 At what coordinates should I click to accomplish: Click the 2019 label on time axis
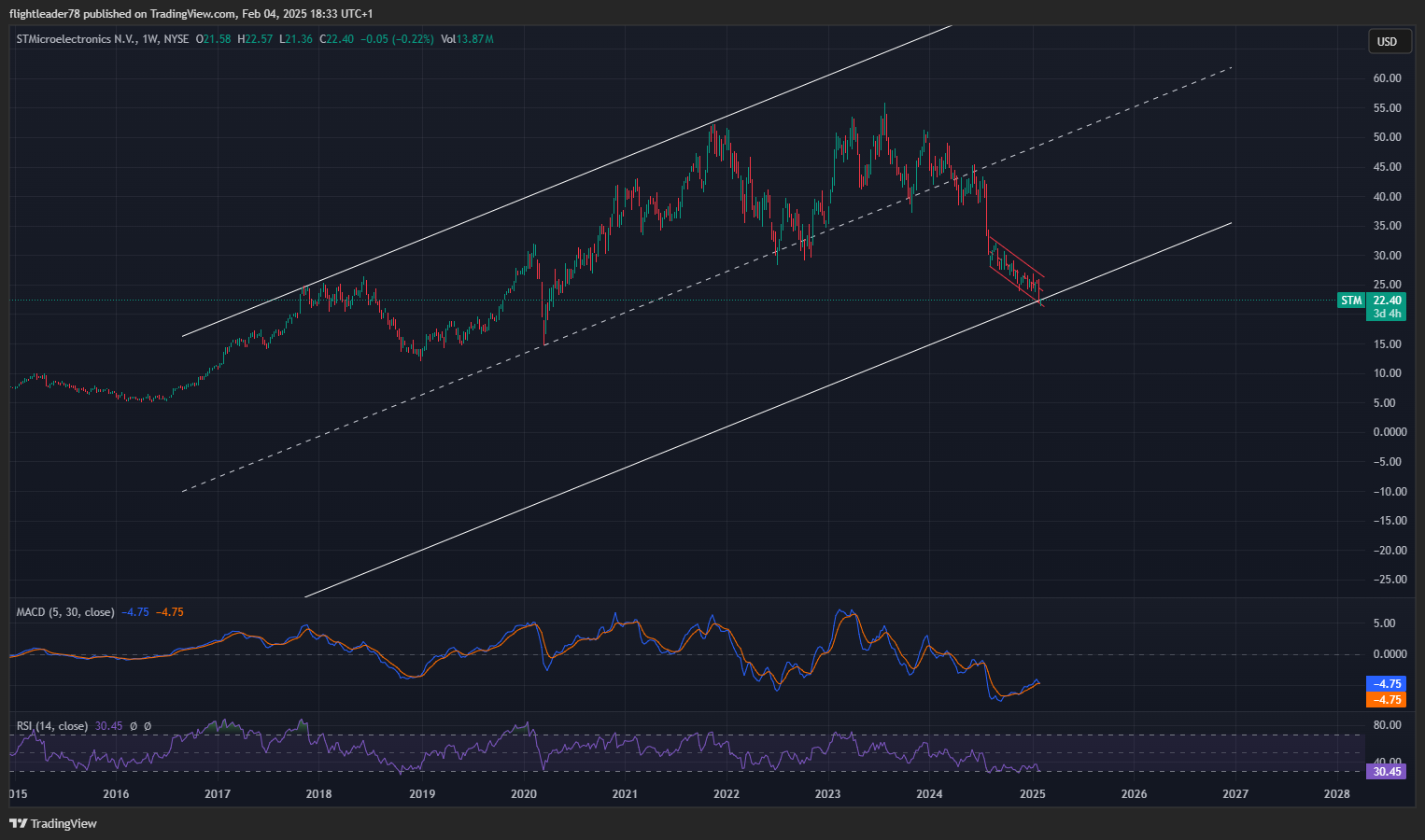(422, 794)
